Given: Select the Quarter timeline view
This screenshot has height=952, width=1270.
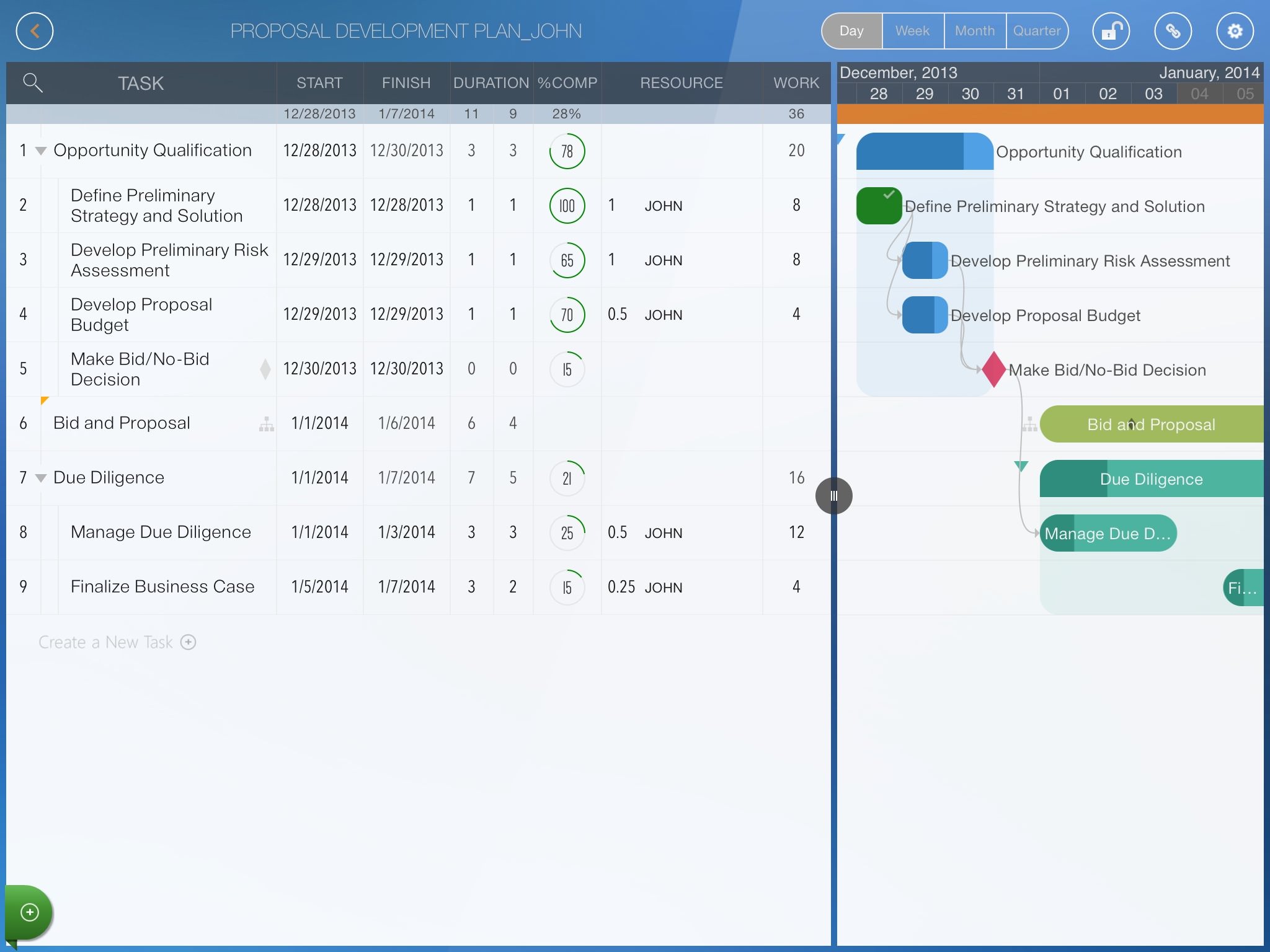Looking at the screenshot, I should (x=1036, y=31).
